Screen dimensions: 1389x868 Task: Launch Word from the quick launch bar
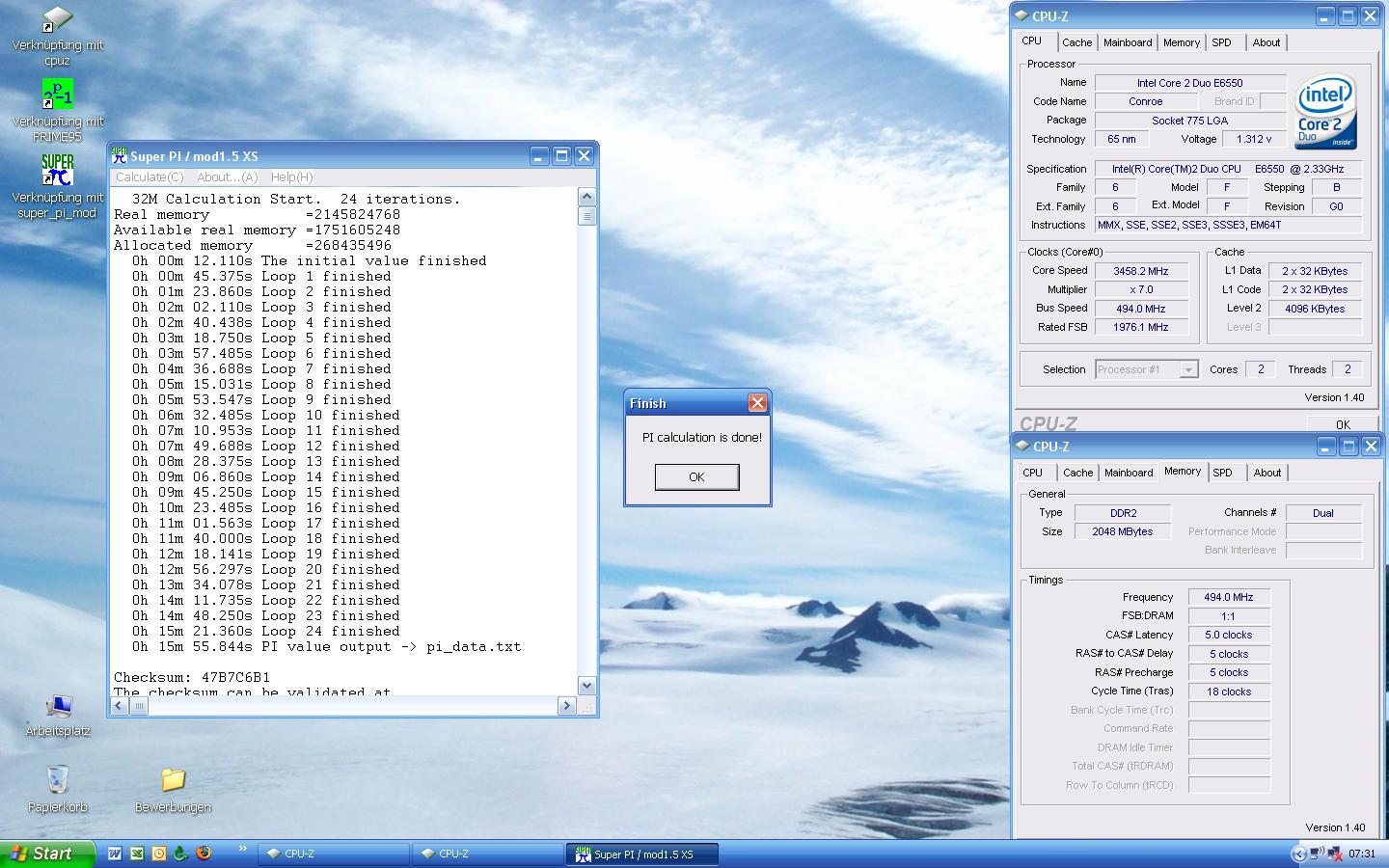click(116, 854)
